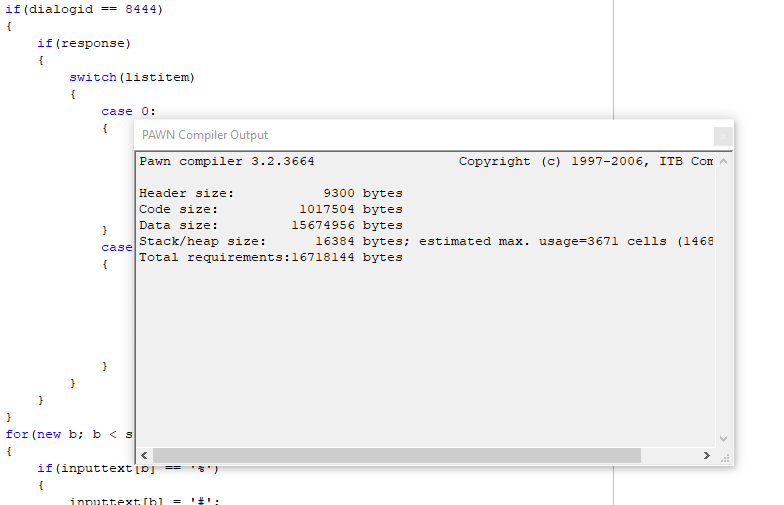Select the Data size output line

(x=271, y=225)
